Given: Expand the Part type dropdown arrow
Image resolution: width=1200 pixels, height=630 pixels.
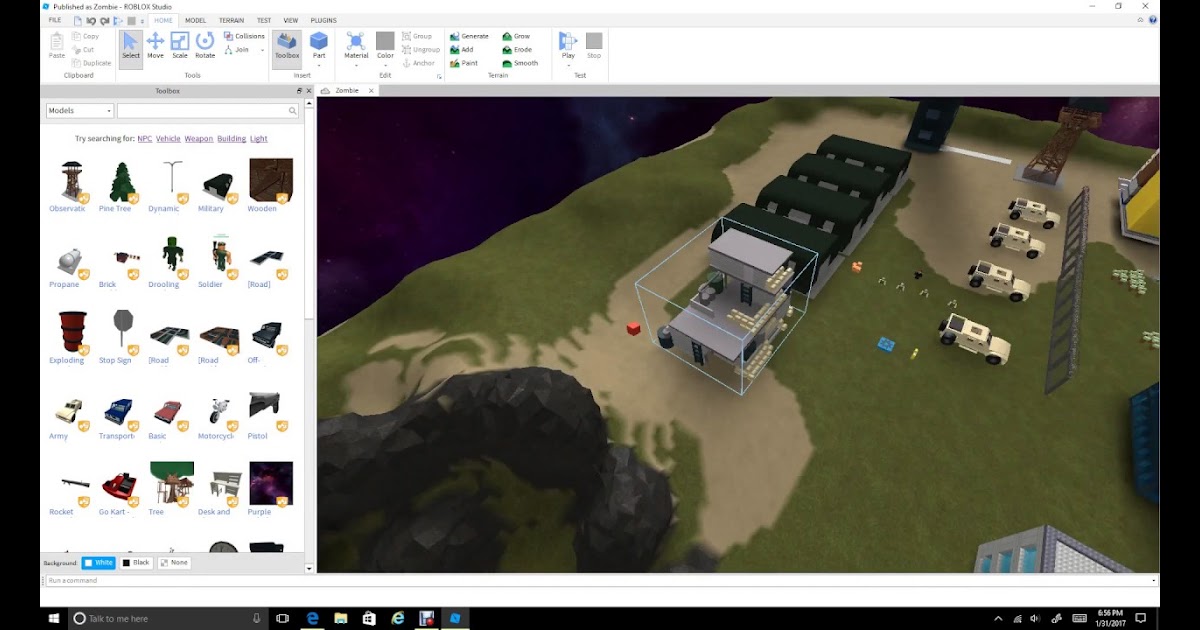Looking at the screenshot, I should [x=319, y=66].
